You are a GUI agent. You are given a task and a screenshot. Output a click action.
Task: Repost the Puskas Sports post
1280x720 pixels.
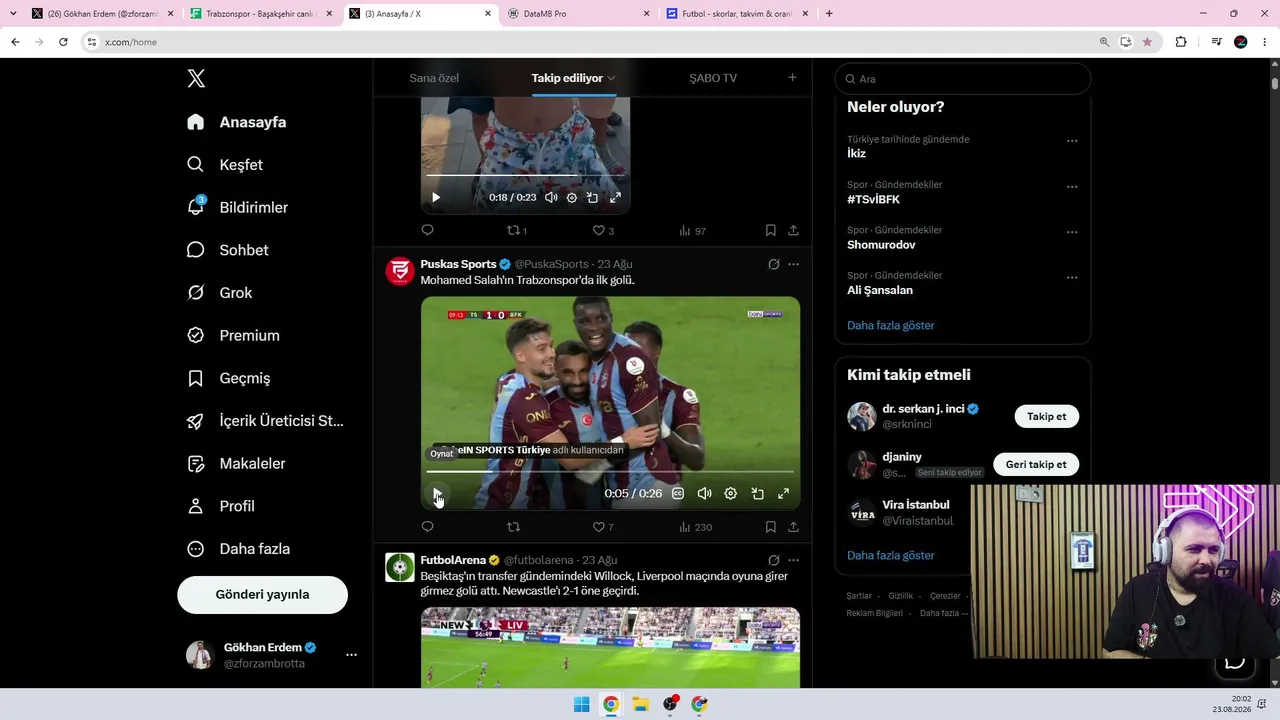click(x=514, y=527)
